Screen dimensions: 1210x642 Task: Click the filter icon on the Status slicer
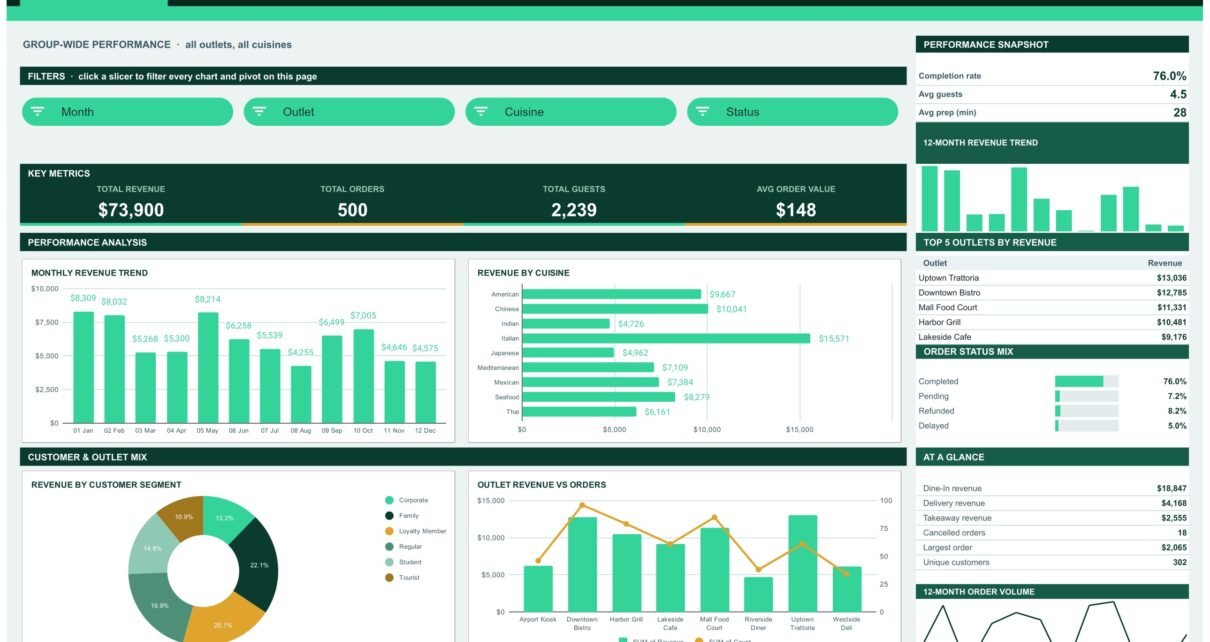pyautogui.click(x=703, y=112)
